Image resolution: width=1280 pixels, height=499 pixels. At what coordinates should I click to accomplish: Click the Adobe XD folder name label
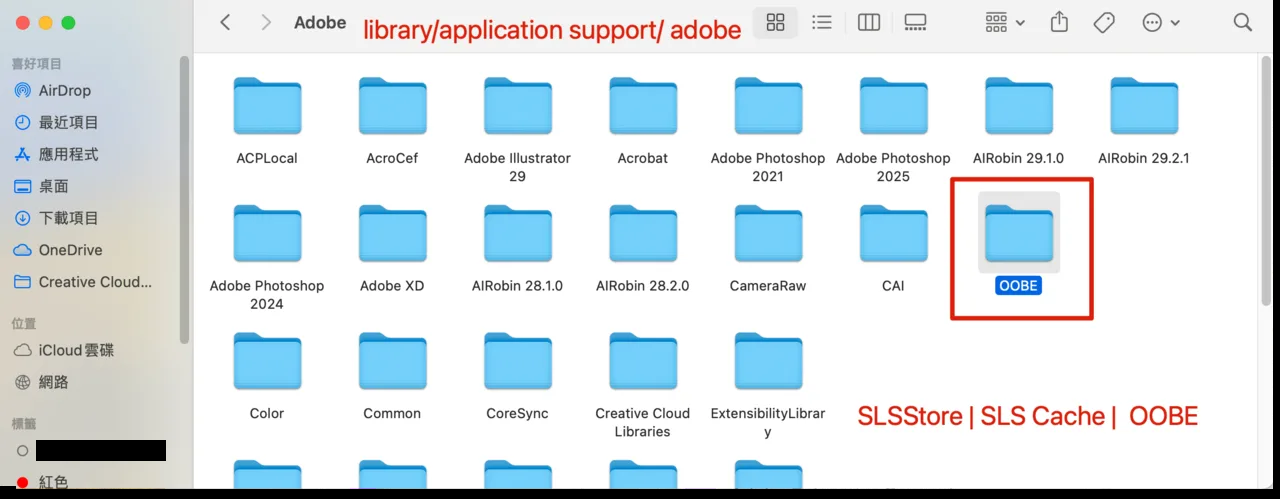click(x=392, y=286)
